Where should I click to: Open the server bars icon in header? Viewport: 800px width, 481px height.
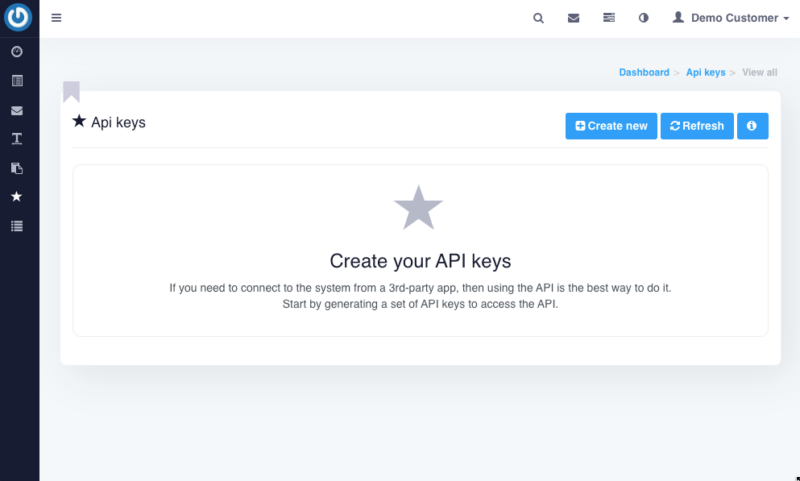coord(608,18)
